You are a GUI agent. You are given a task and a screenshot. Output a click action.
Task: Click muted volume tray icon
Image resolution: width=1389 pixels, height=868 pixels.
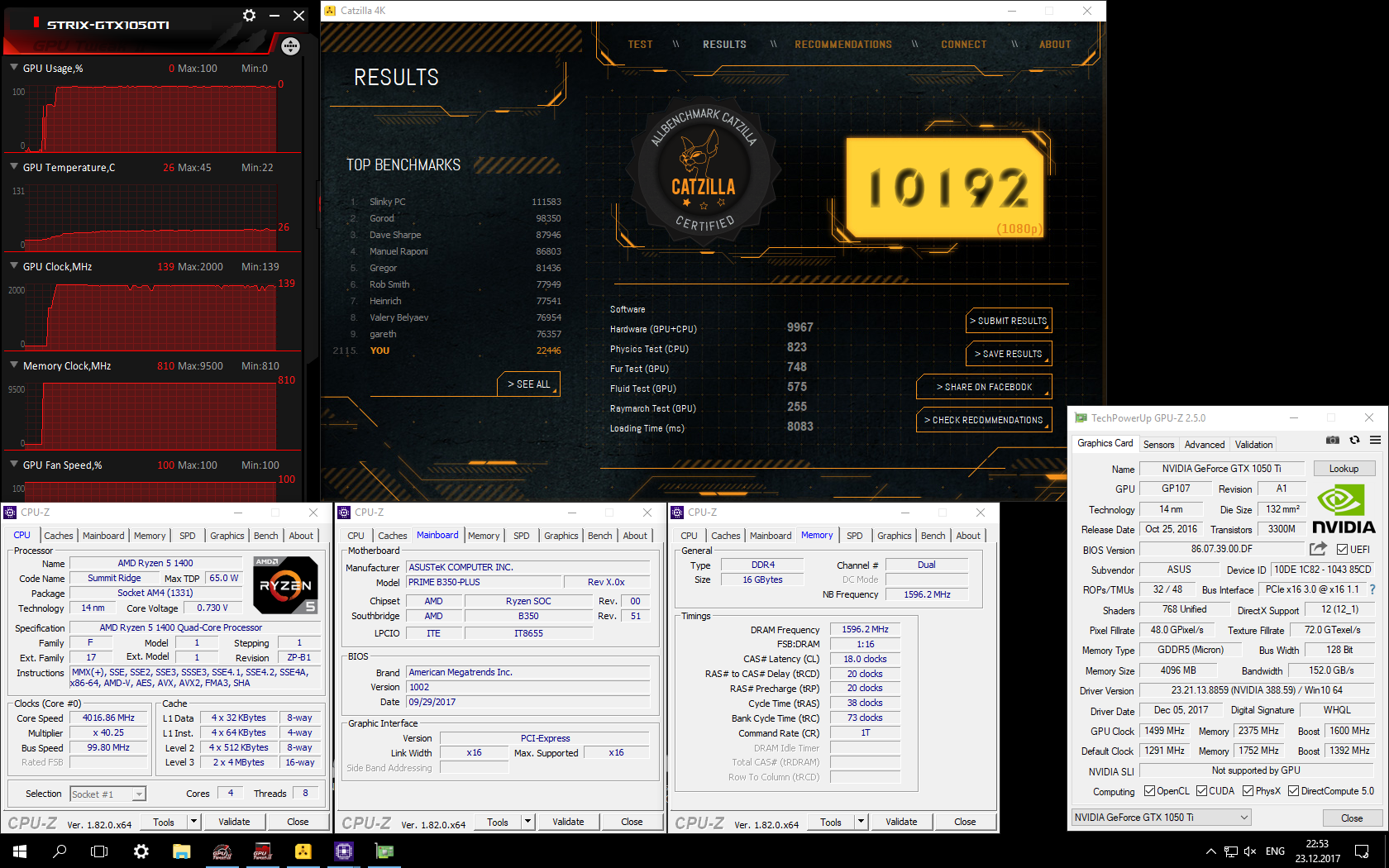coord(1250,851)
